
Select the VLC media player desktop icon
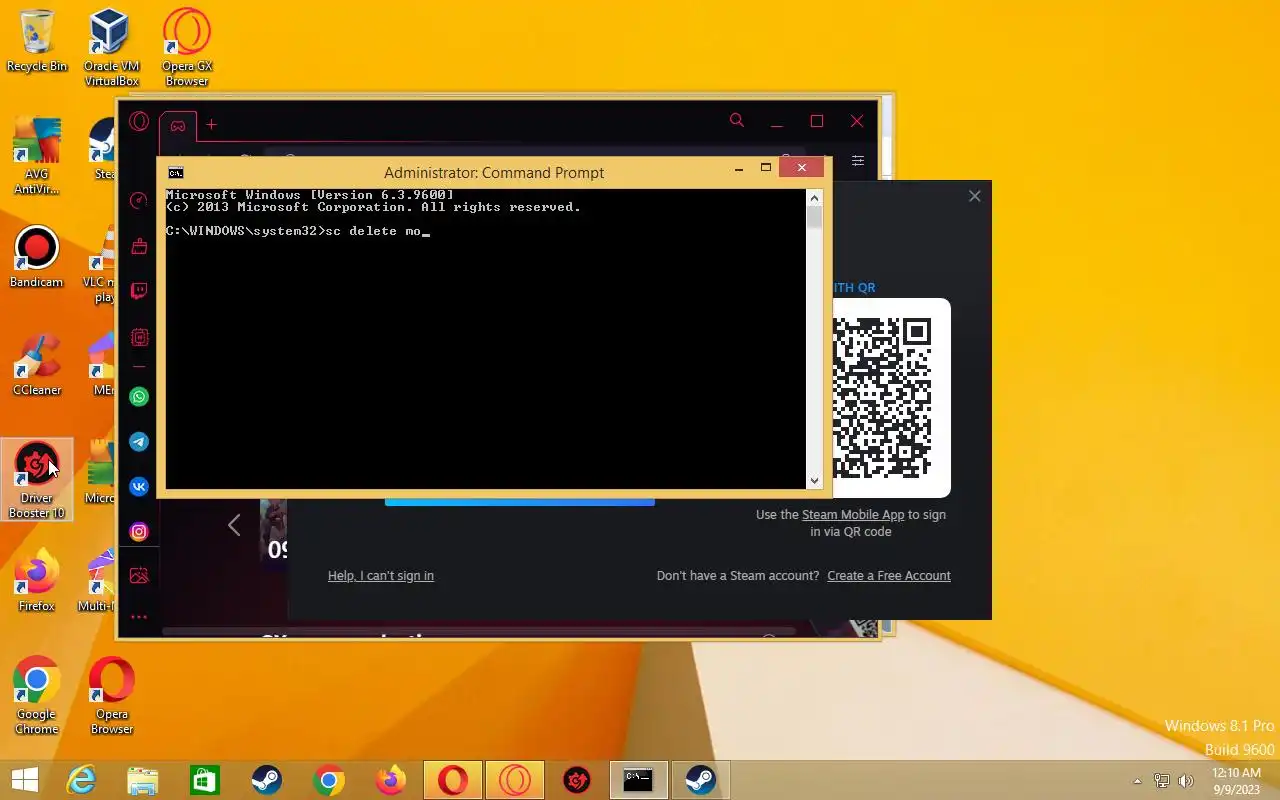point(100,264)
